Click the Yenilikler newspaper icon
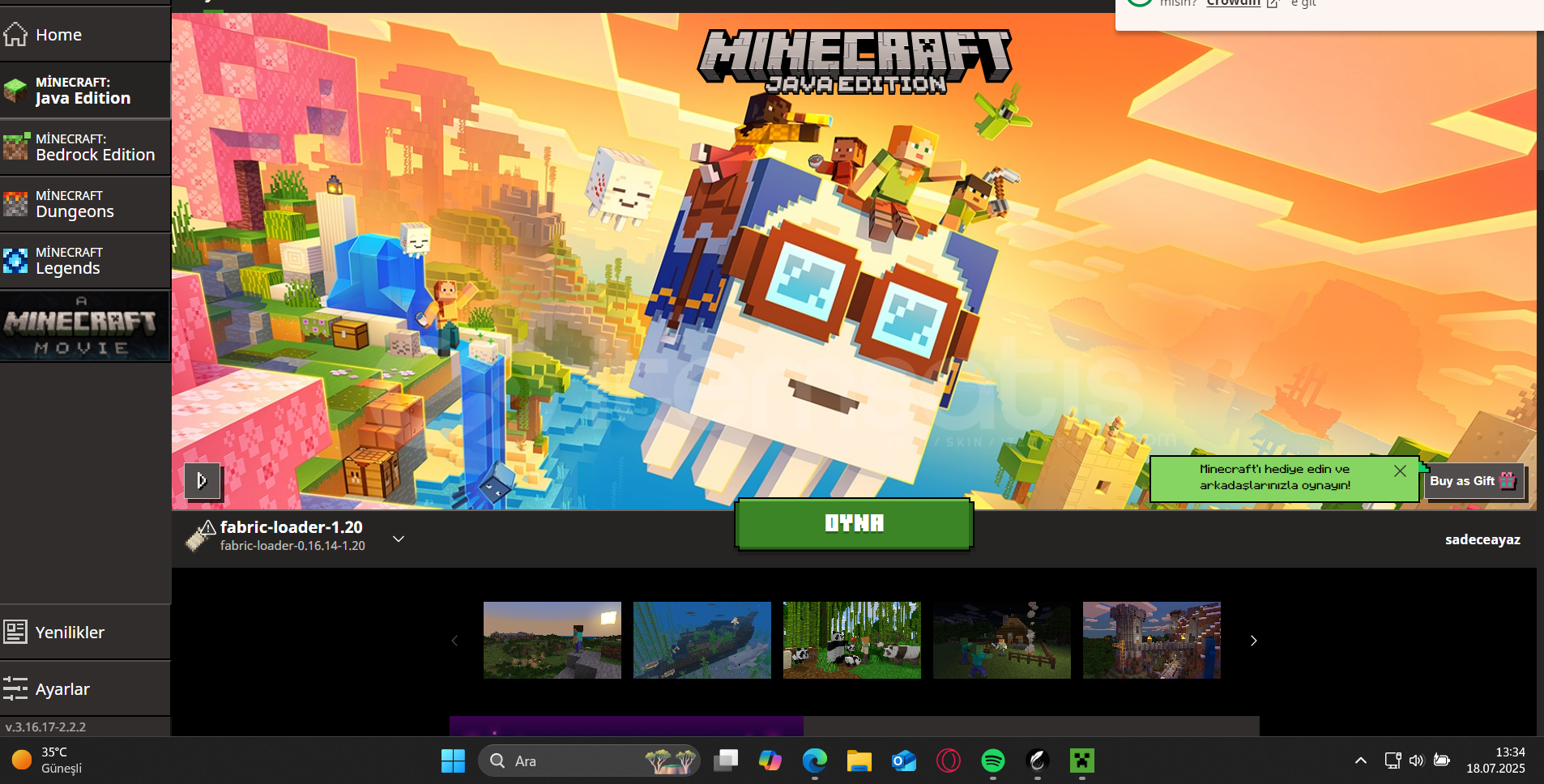Screen dimensions: 1544x784 (x=15, y=632)
